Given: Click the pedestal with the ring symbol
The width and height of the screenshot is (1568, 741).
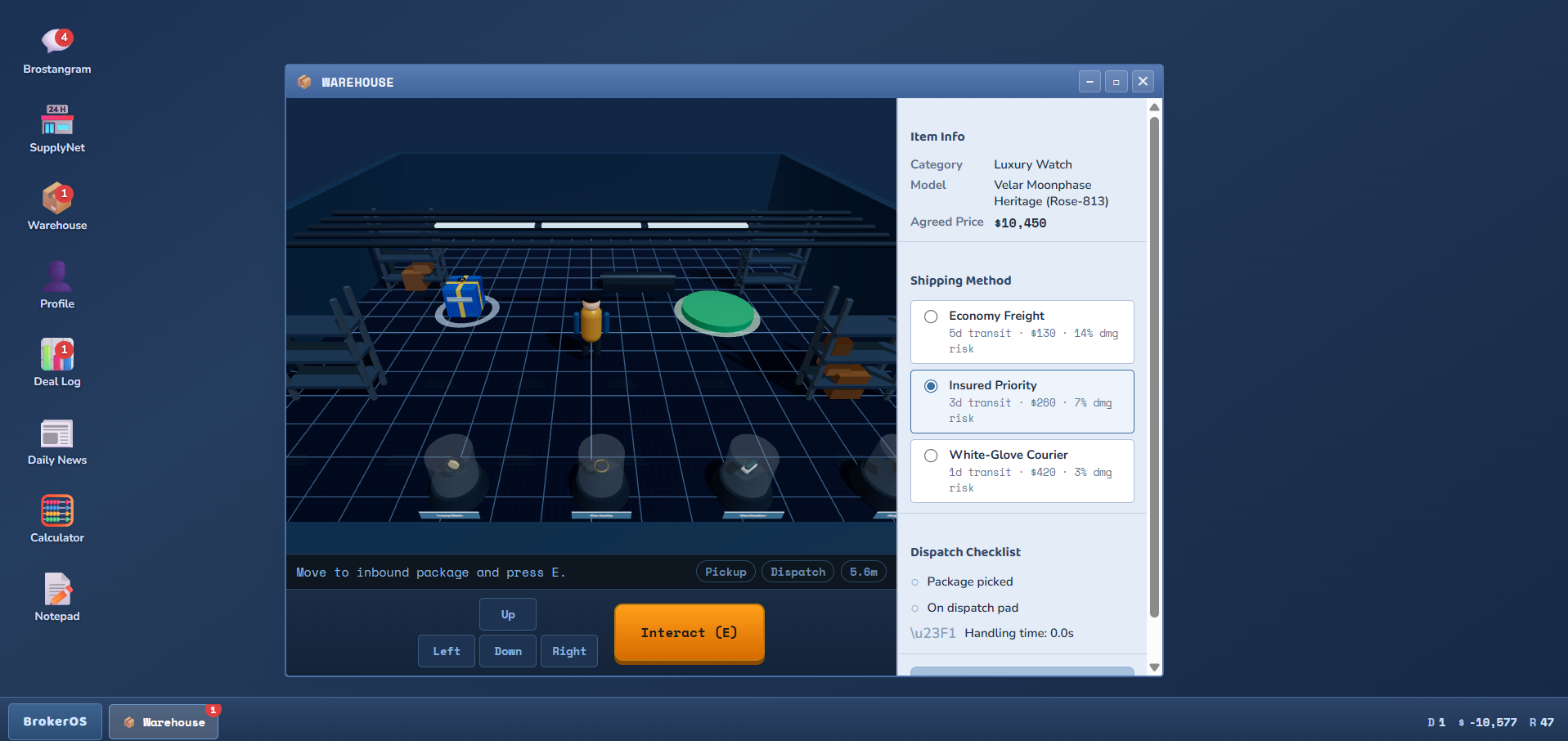Looking at the screenshot, I should pos(601,474).
